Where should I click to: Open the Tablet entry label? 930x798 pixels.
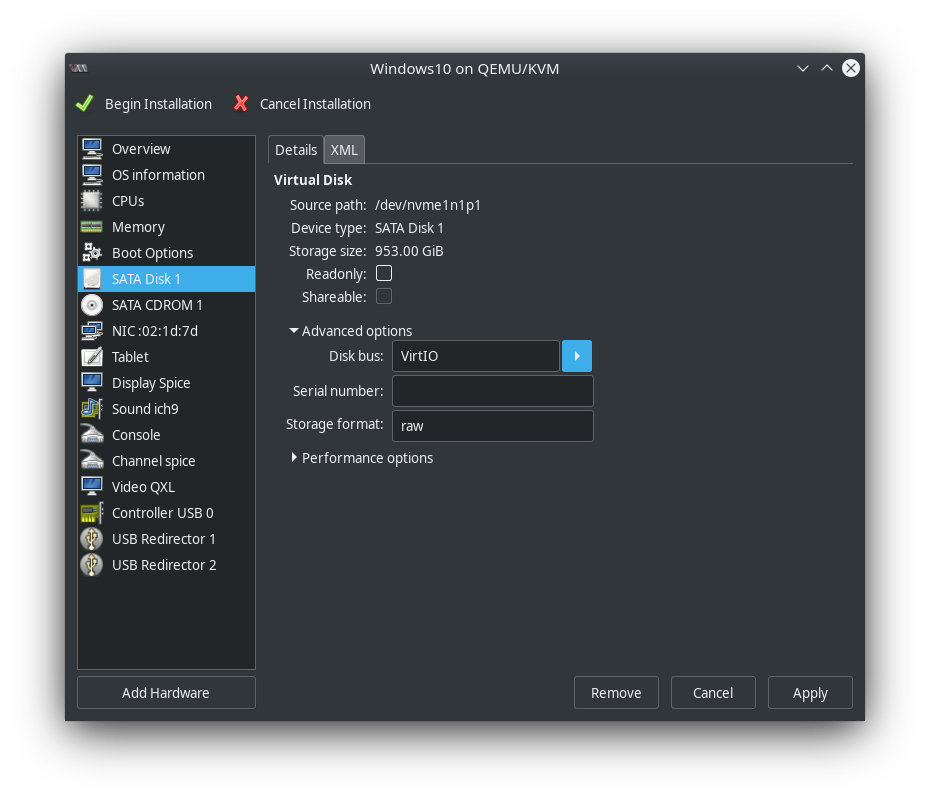130,357
